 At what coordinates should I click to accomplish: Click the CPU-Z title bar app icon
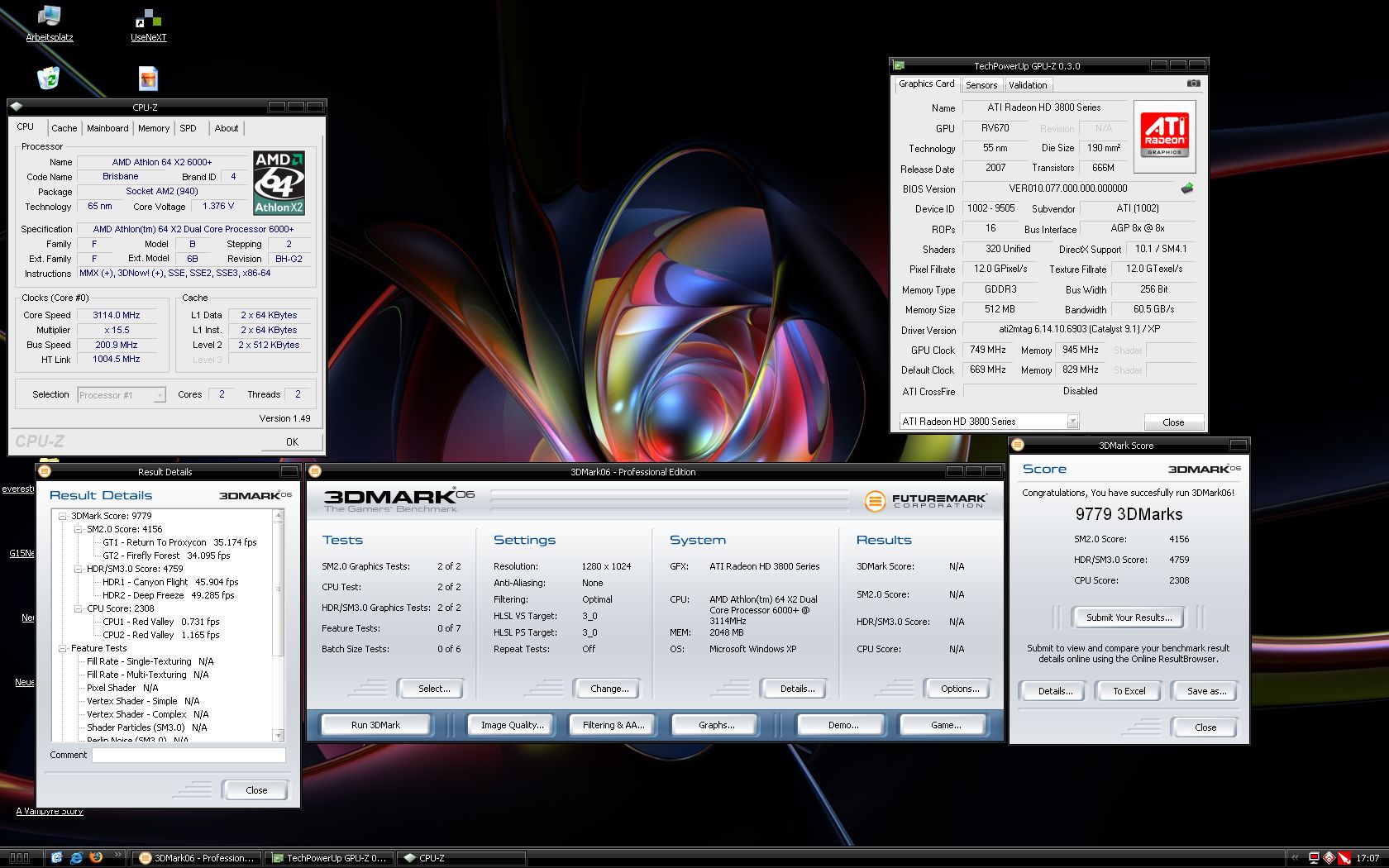click(x=17, y=107)
